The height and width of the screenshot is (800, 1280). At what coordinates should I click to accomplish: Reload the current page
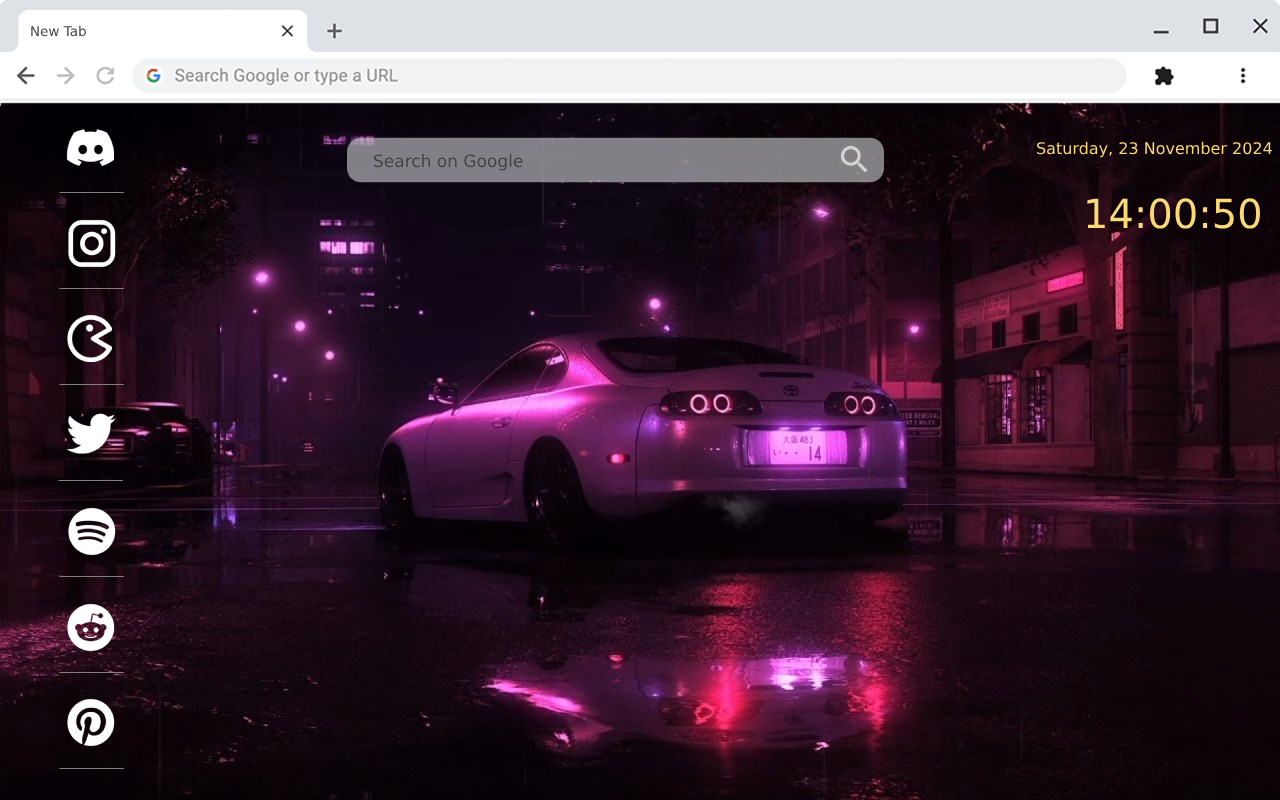pos(105,75)
